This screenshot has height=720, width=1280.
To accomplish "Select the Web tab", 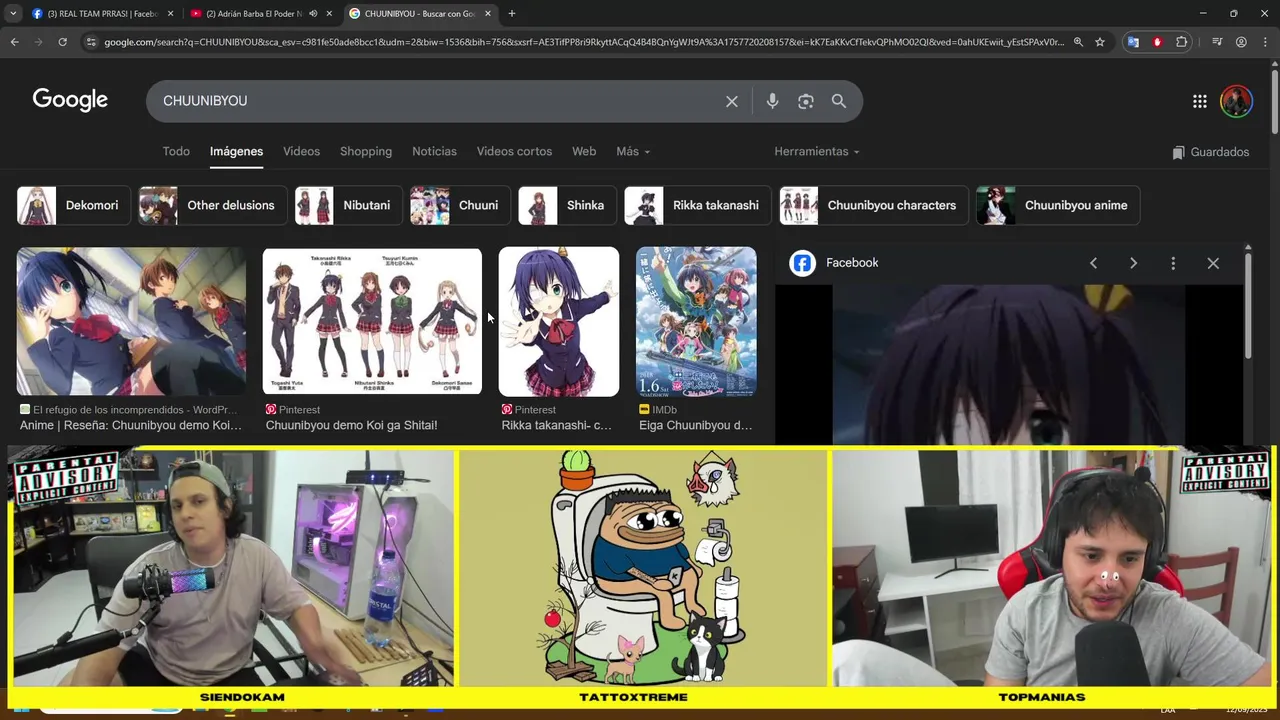I will tap(584, 151).
